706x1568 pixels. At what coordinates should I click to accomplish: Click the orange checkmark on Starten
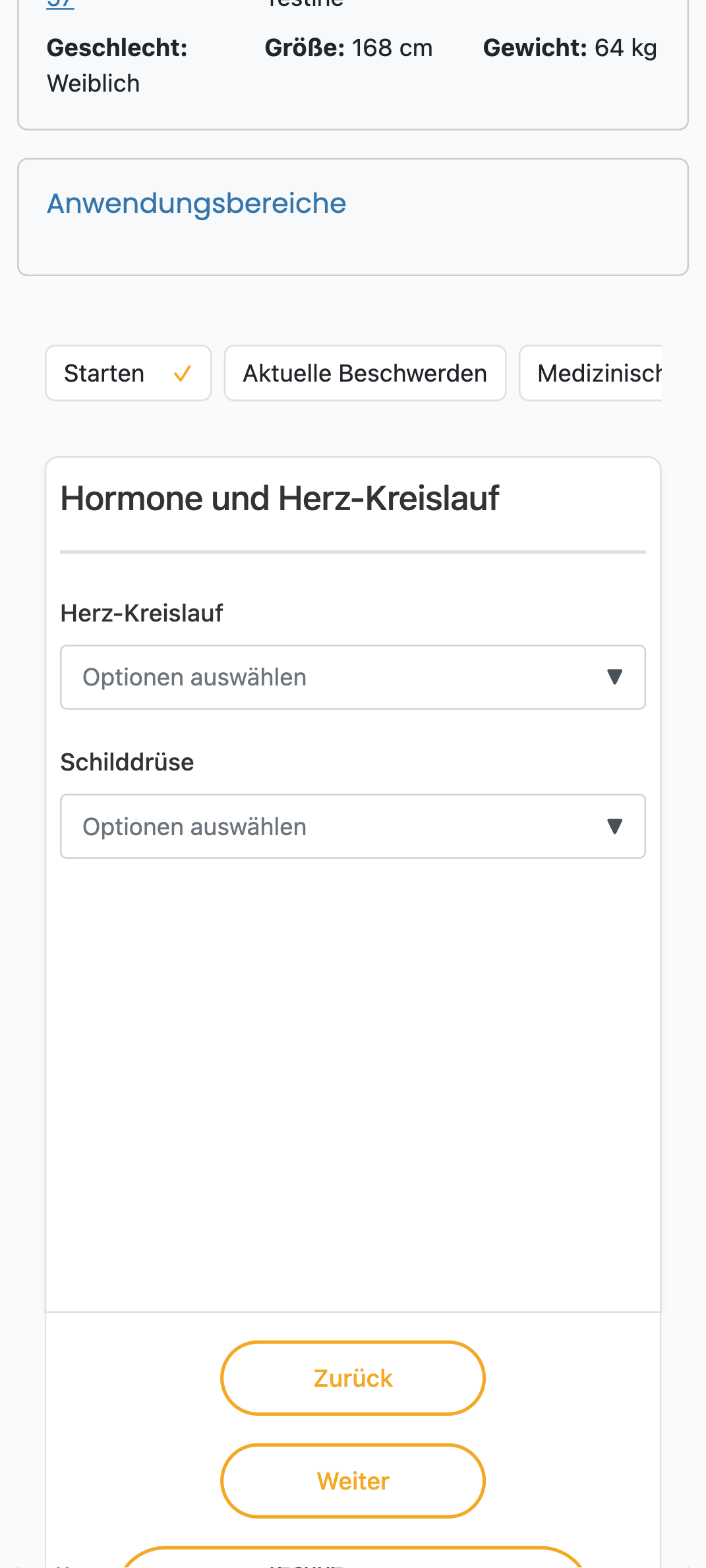tap(183, 374)
